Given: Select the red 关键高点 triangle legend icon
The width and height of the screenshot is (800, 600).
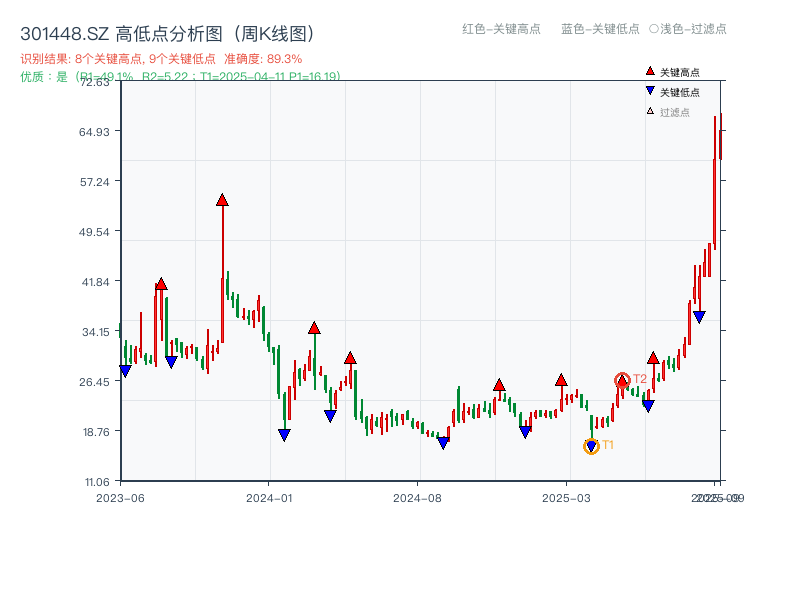Looking at the screenshot, I should coord(650,71).
